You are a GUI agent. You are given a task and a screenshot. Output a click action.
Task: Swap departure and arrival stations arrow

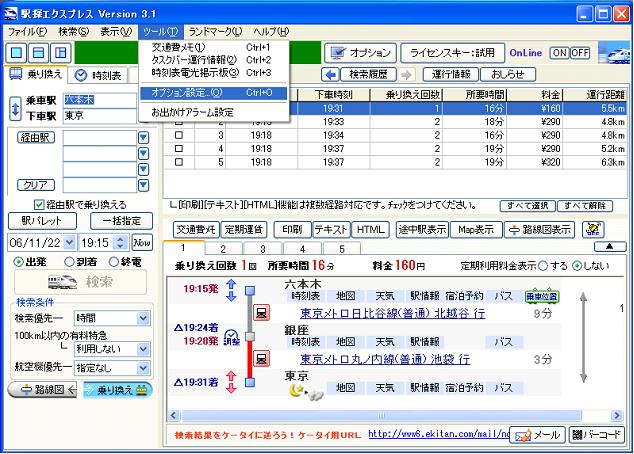coord(15,109)
